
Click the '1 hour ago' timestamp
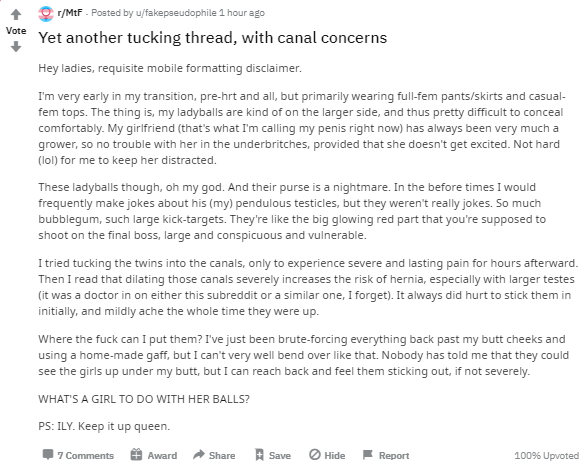242,13
